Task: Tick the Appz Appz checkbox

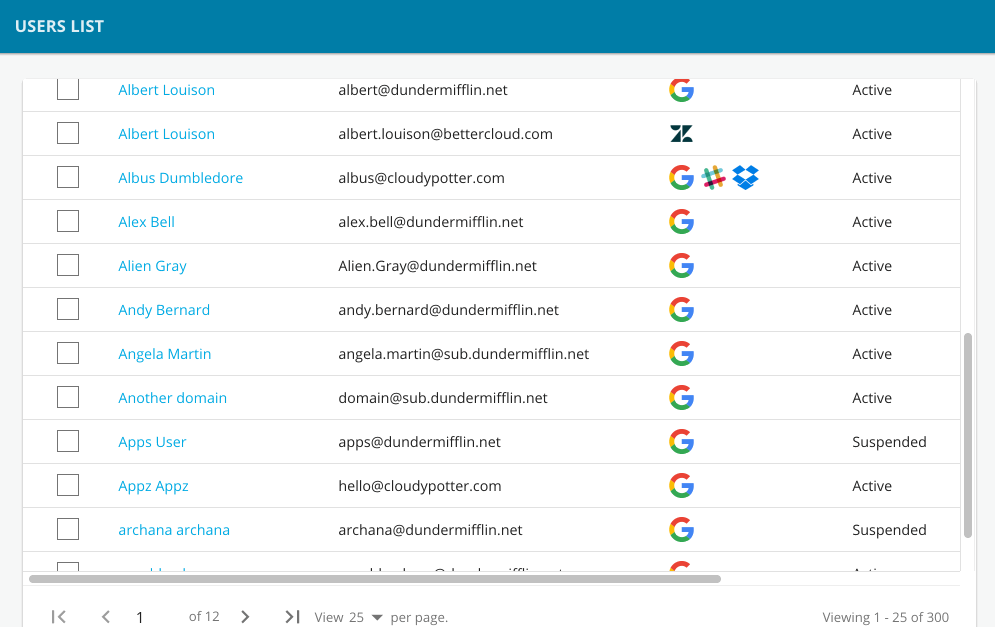Action: tap(68, 485)
